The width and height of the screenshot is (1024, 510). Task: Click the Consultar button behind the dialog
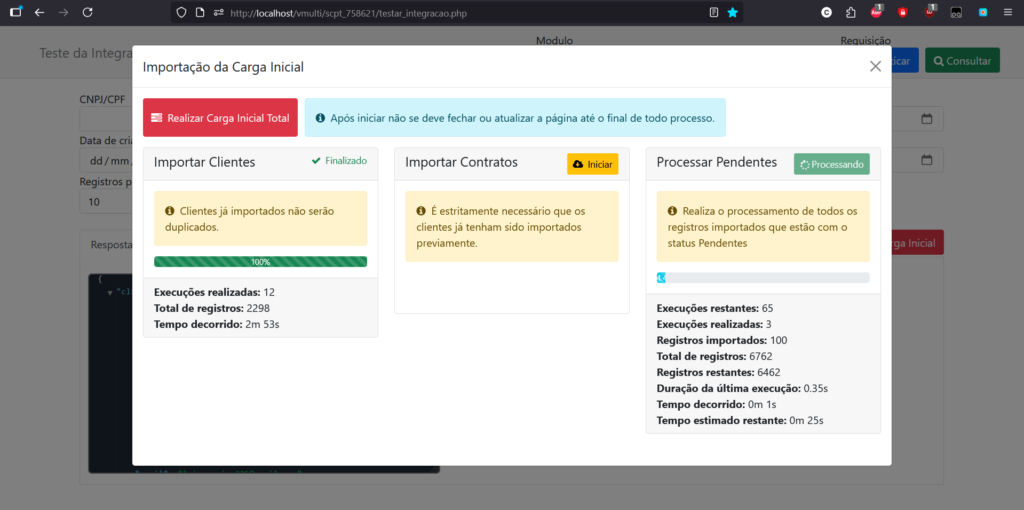click(x=962, y=61)
